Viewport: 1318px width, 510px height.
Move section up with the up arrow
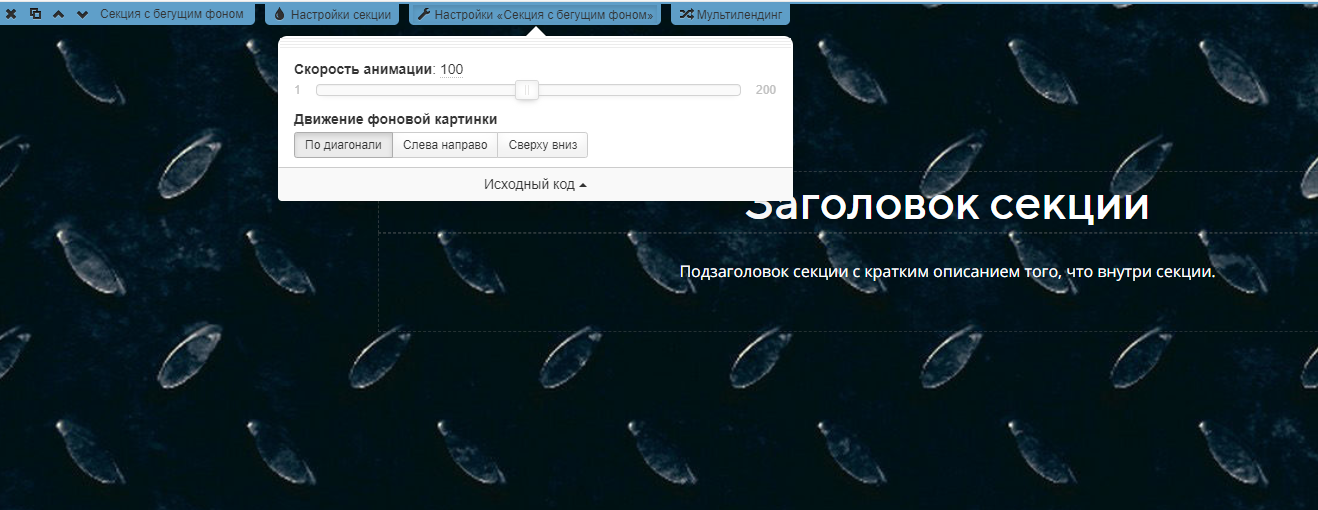tap(59, 15)
